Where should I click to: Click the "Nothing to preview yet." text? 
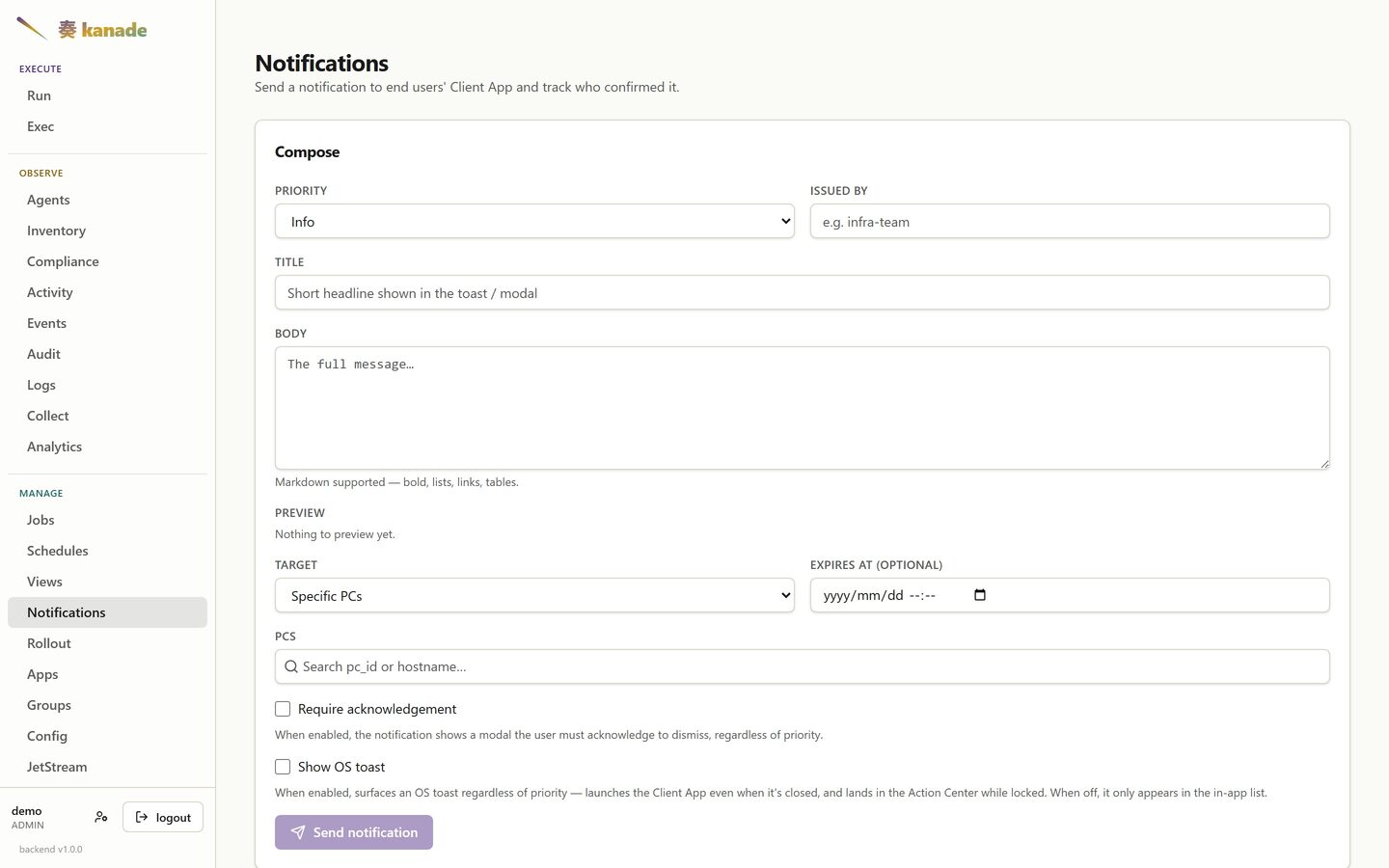click(335, 534)
